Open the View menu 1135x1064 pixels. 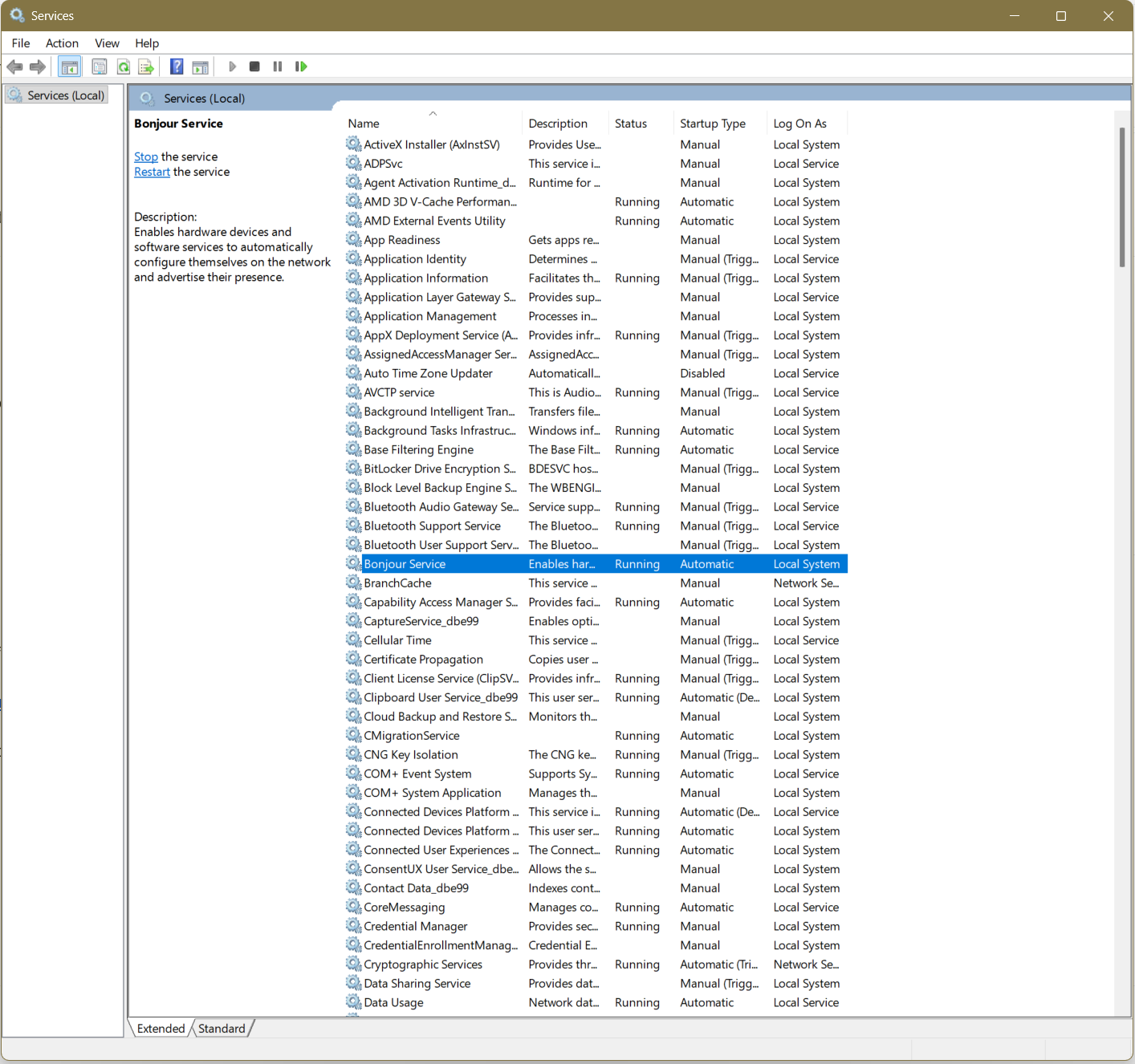[x=107, y=43]
